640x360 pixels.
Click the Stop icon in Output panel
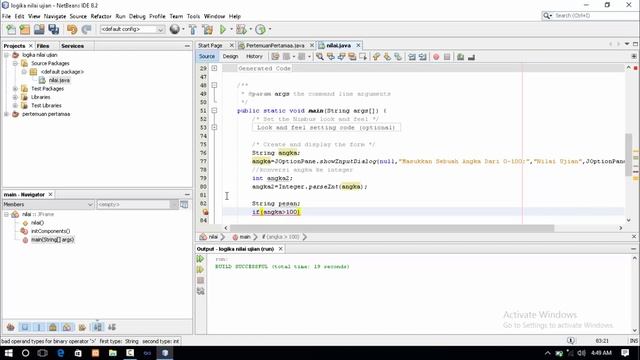pyautogui.click(x=200, y=280)
